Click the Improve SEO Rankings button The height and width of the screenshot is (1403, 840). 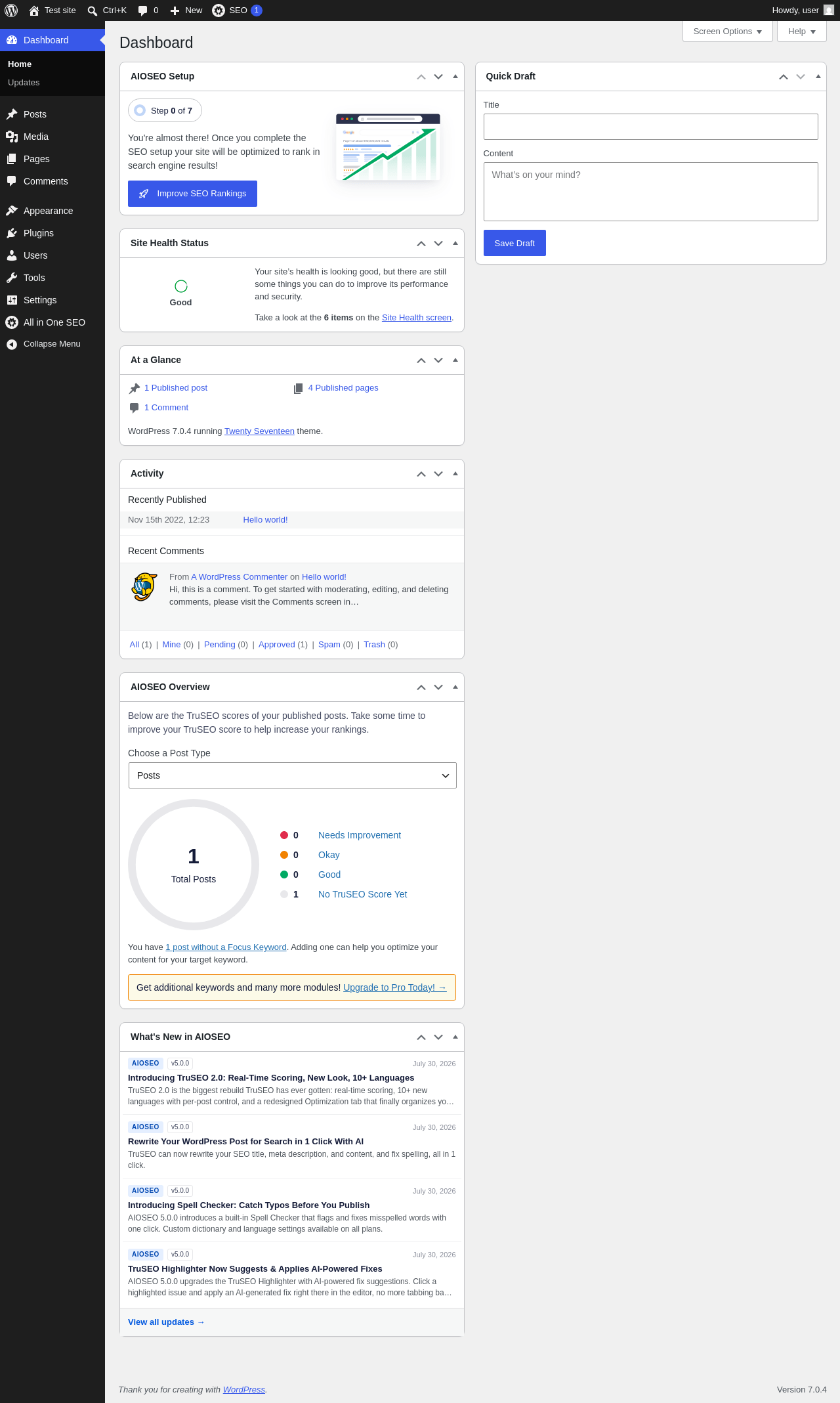click(192, 194)
